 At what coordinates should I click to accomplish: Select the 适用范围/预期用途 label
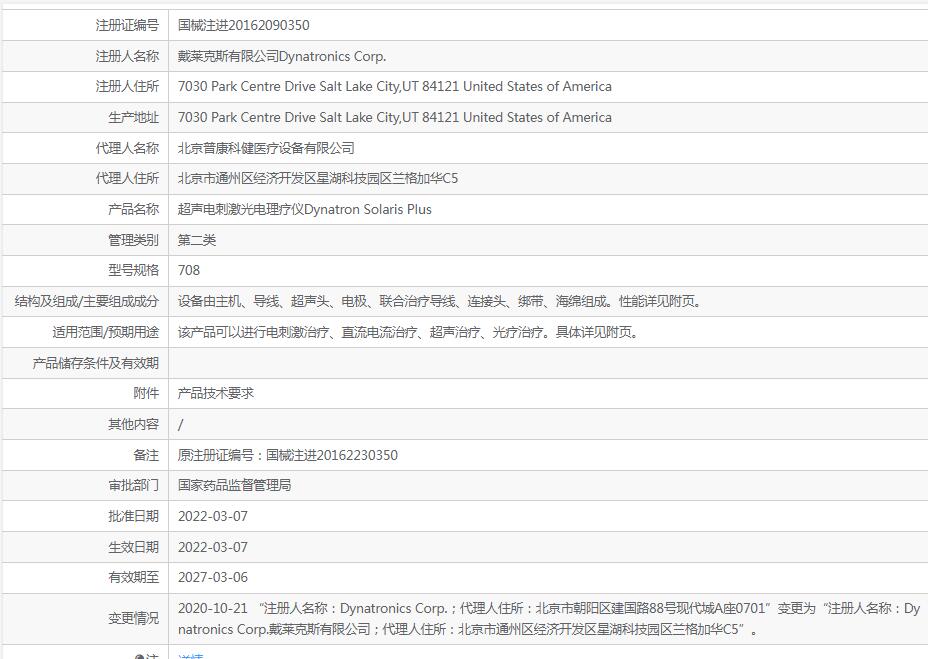[105, 332]
